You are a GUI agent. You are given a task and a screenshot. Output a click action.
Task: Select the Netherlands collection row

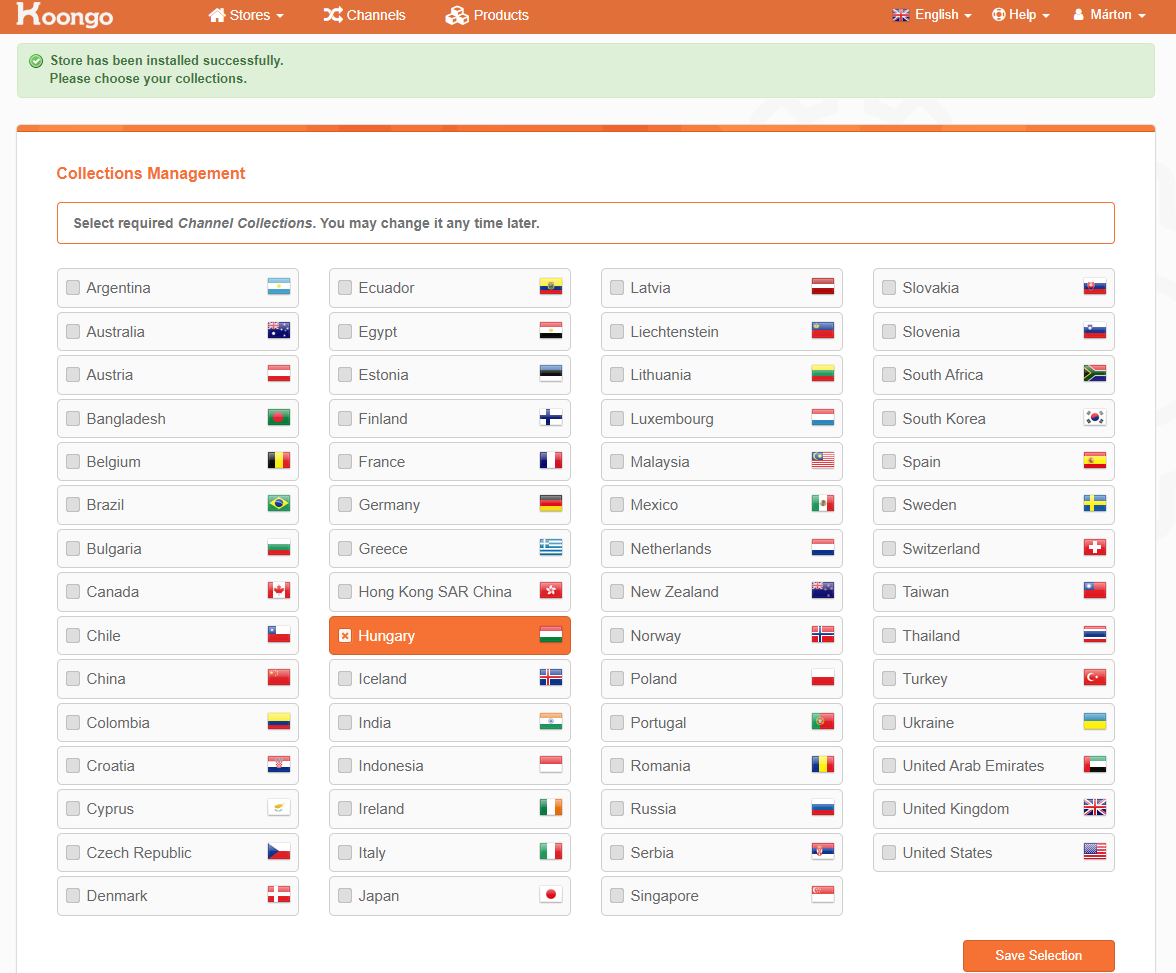pos(722,548)
